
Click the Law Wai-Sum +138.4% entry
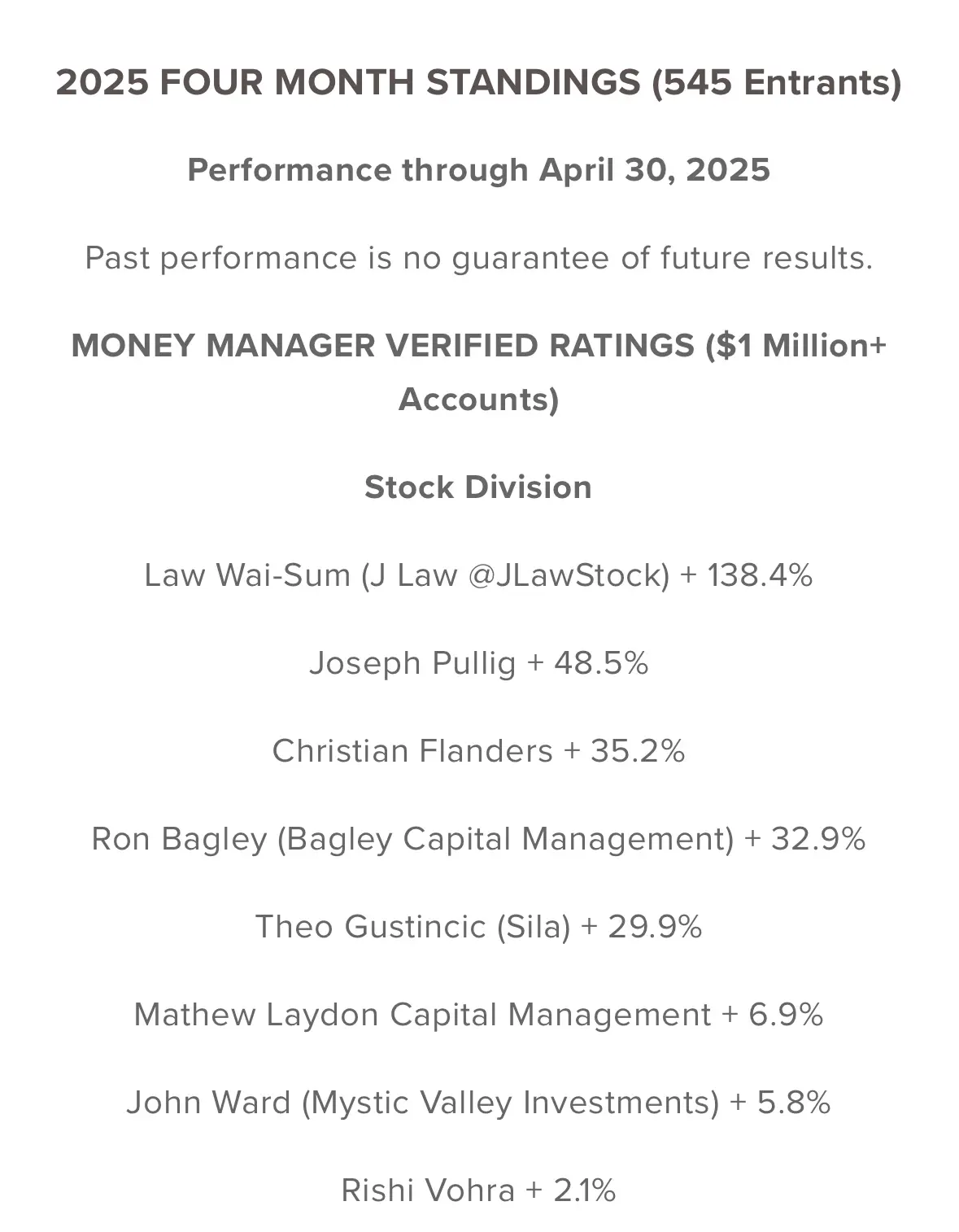click(x=478, y=575)
